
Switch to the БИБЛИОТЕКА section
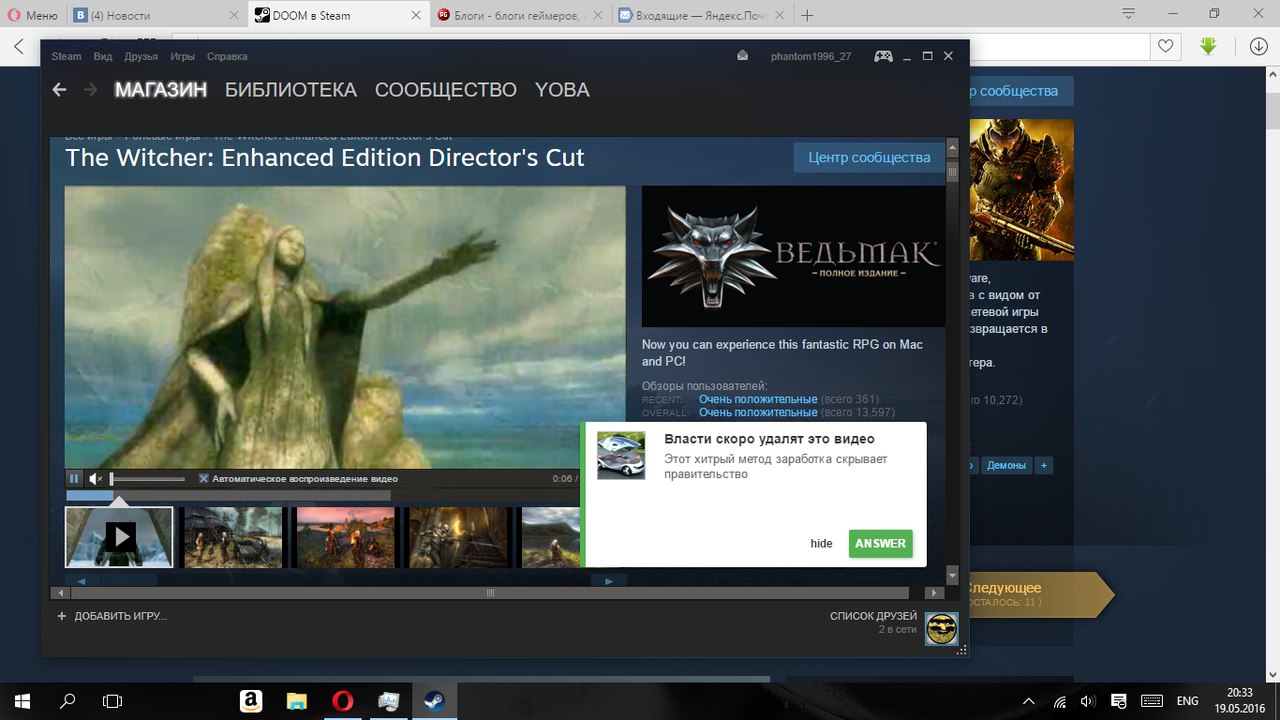coord(291,90)
